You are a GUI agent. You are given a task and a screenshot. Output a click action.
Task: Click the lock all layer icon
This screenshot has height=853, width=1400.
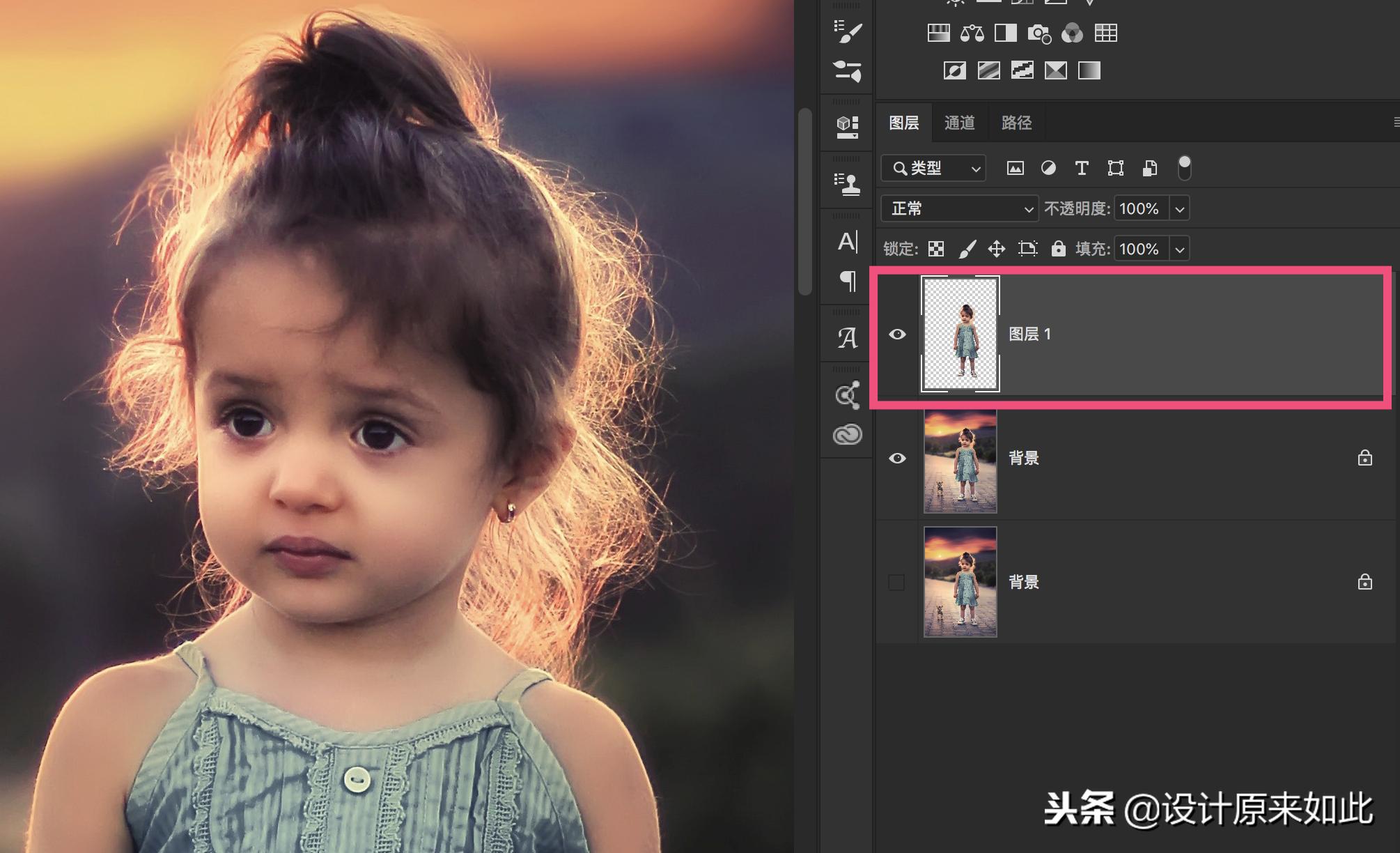(x=1058, y=249)
